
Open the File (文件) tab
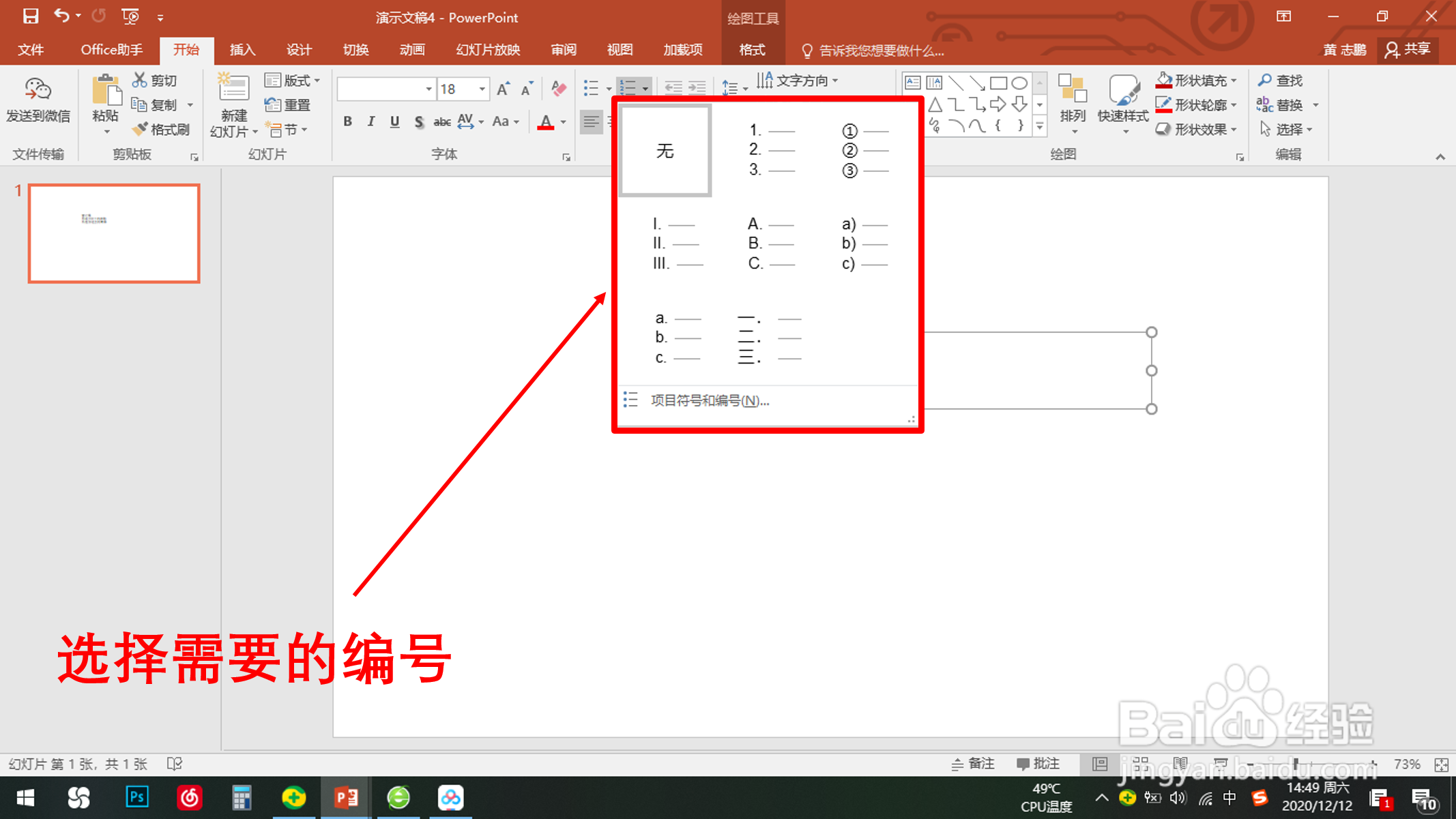pos(31,50)
